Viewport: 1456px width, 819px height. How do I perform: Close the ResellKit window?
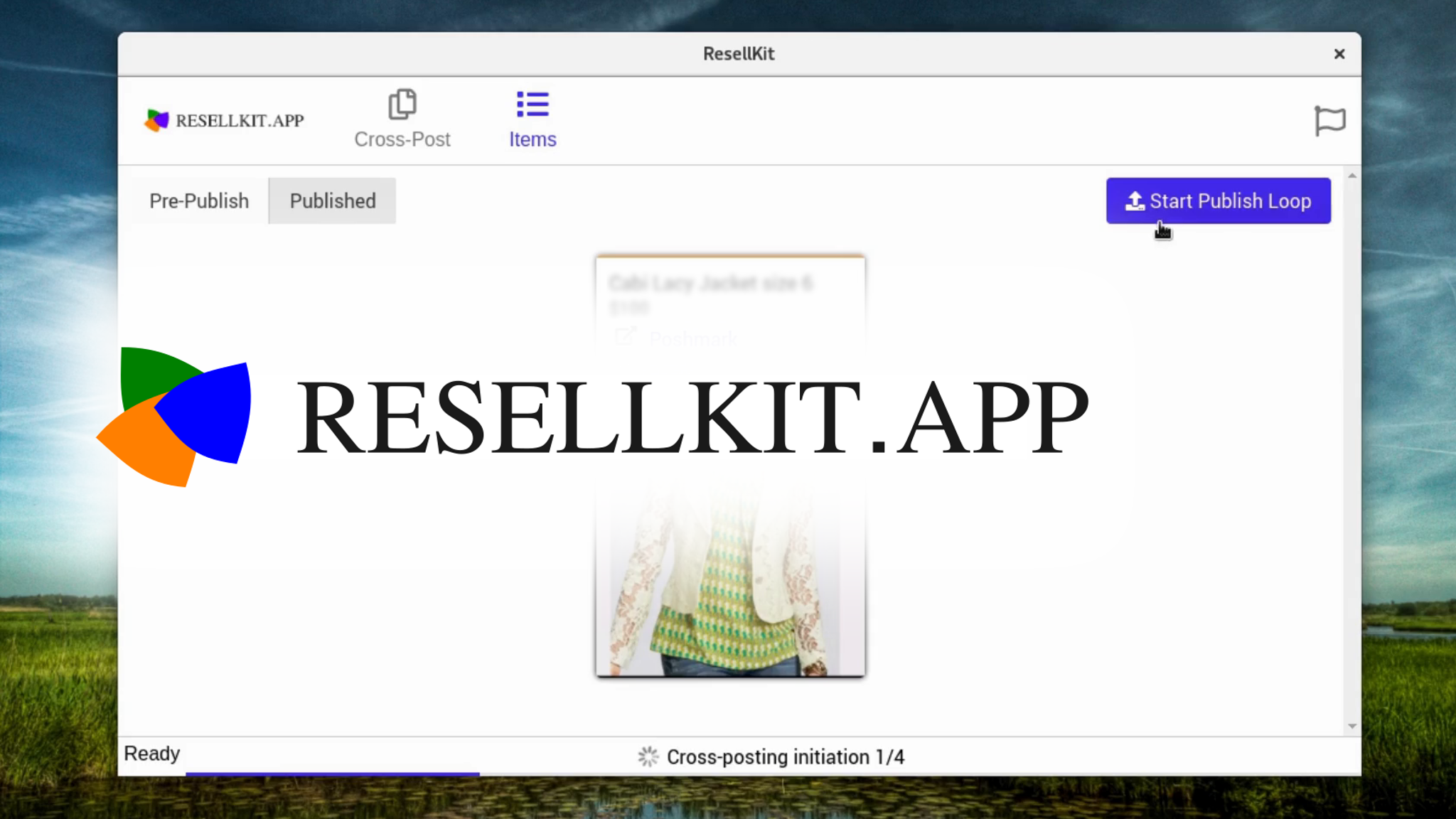1339,53
